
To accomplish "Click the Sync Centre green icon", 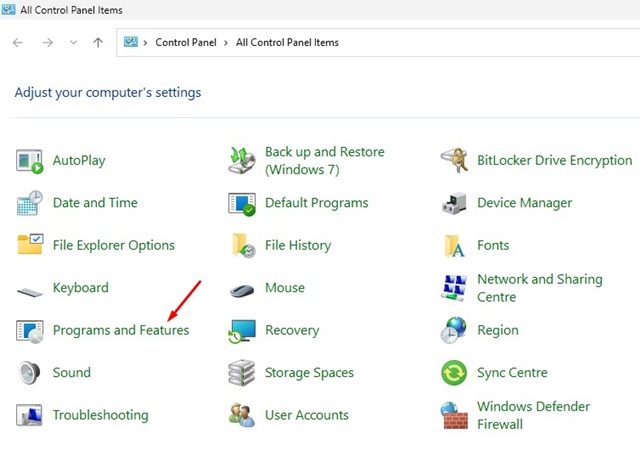I will click(454, 373).
